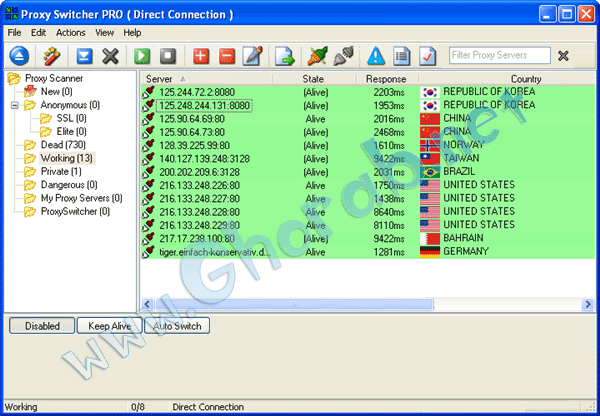This screenshot has width=600, height=416.
Task: Click the plug icon beside 125.244.72.2:8080
Action: (x=148, y=92)
